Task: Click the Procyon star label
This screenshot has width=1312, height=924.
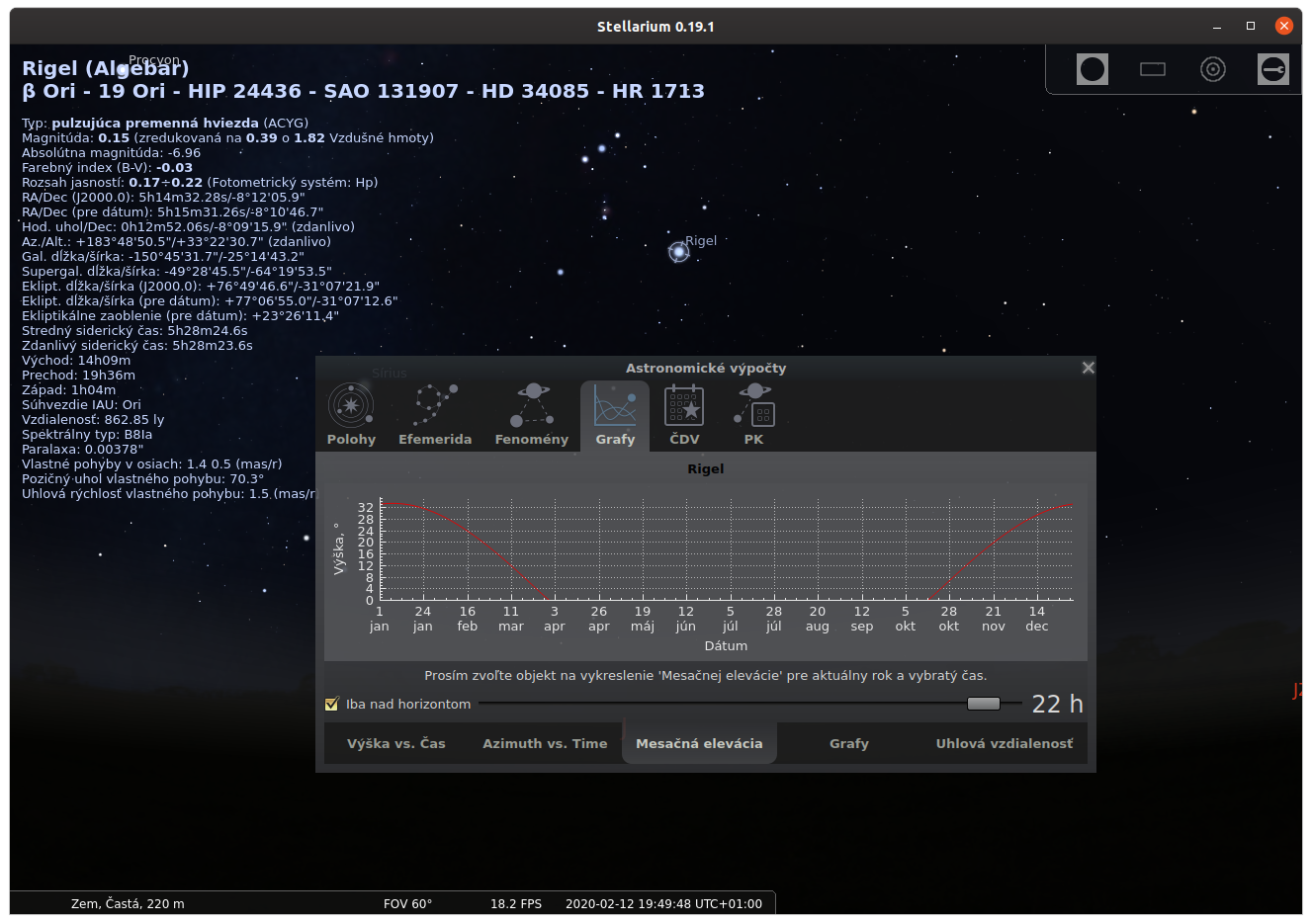Action: tap(154, 60)
